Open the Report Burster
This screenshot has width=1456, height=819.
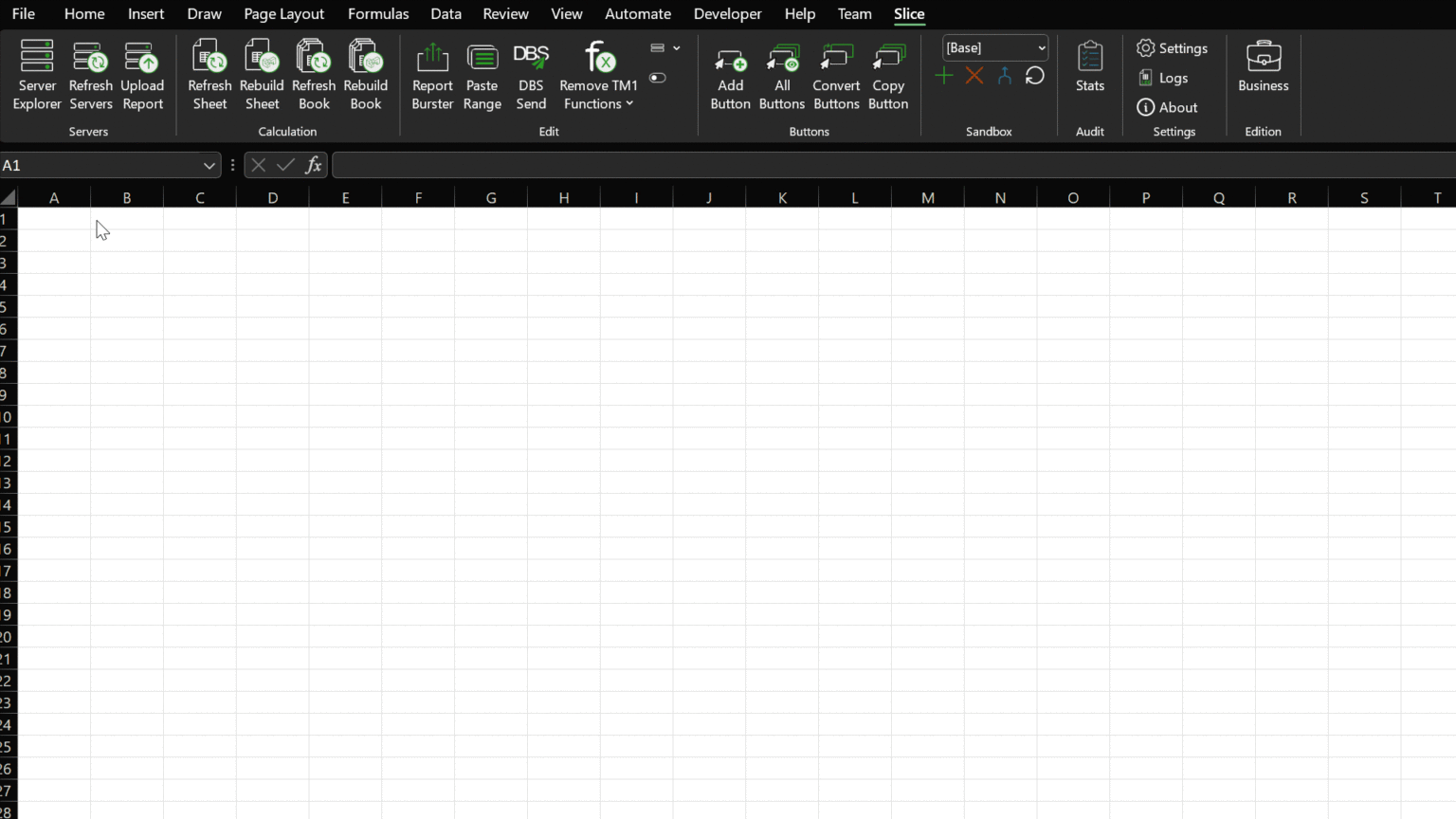[x=432, y=74]
